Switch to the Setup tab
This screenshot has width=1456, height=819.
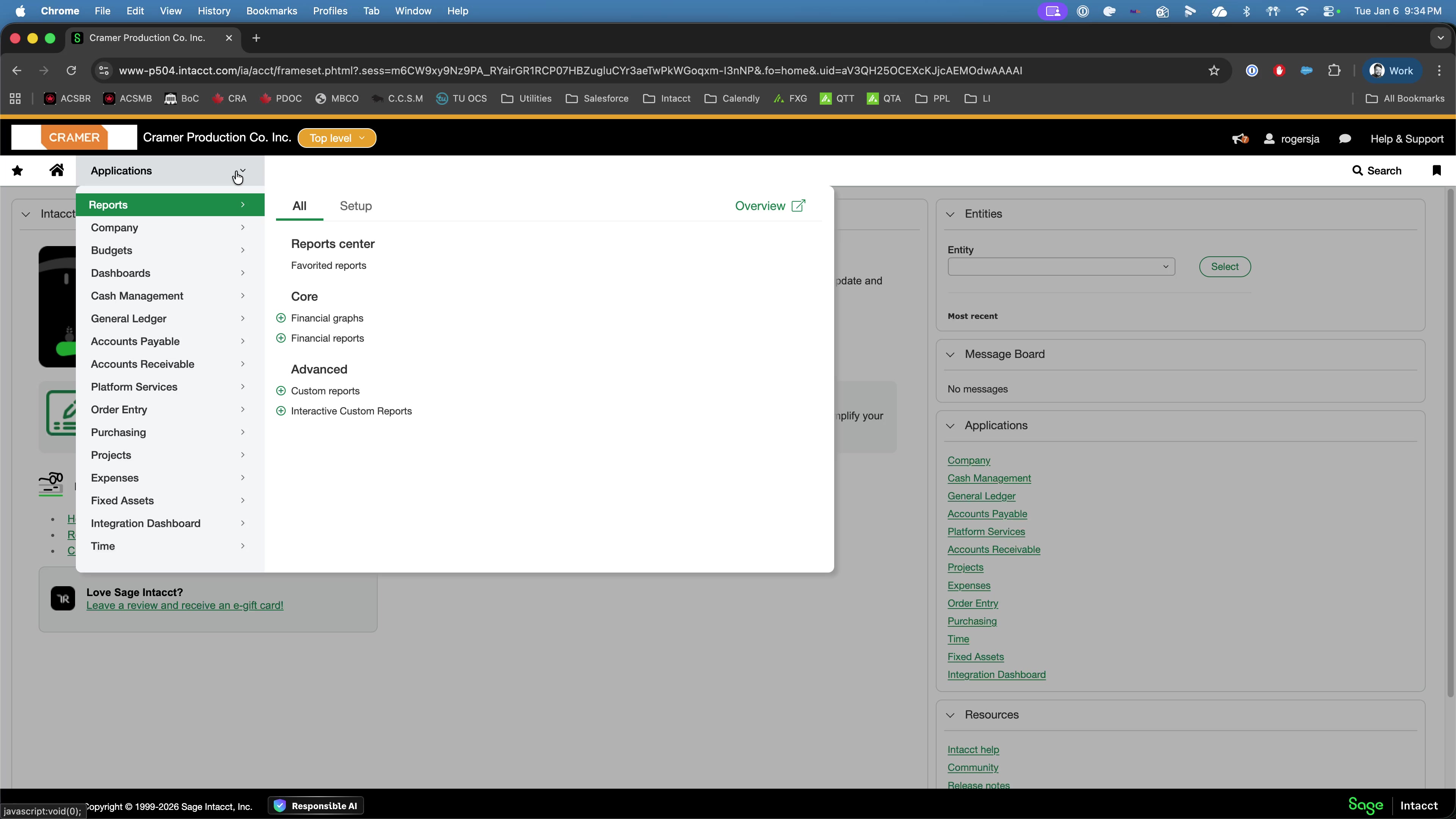pyautogui.click(x=356, y=206)
